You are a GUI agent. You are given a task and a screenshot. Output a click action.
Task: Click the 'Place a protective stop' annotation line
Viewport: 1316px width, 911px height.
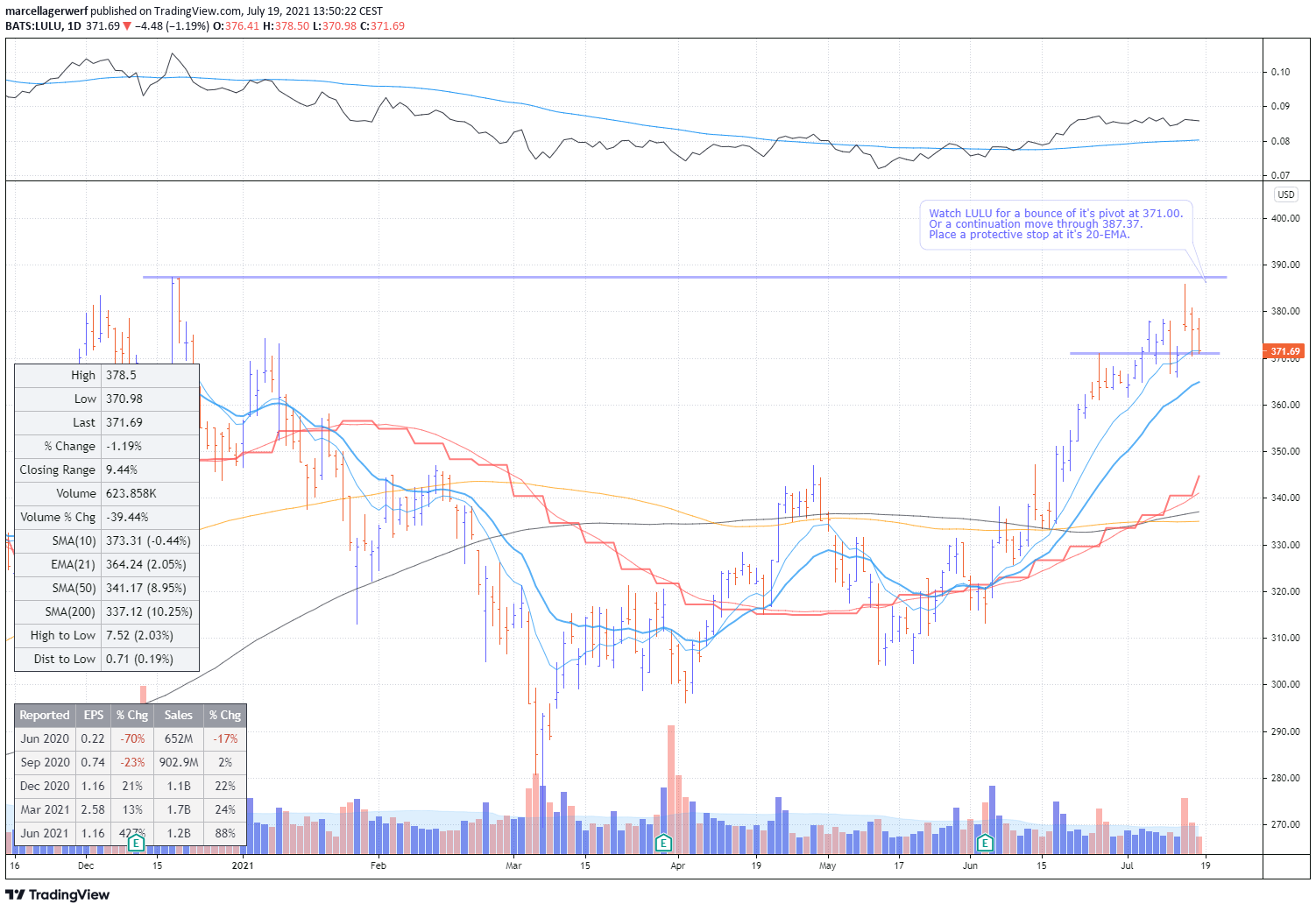[x=1029, y=235]
